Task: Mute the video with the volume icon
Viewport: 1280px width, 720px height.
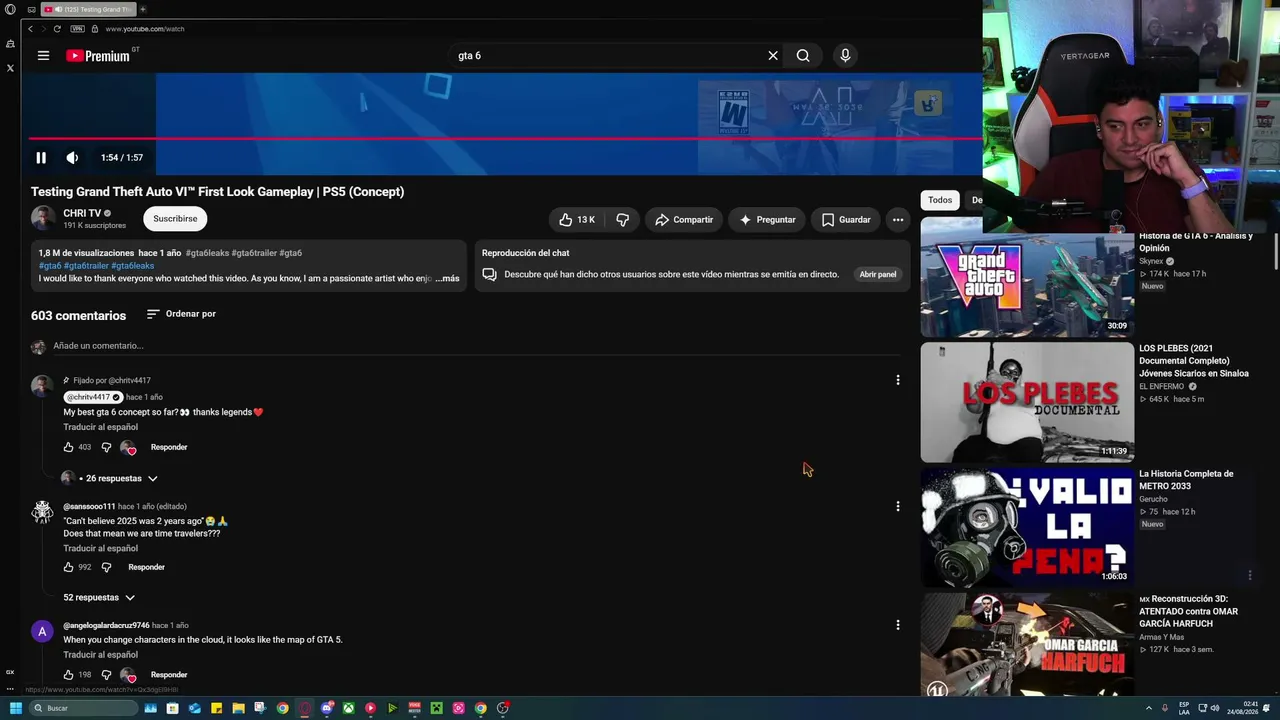Action: click(x=72, y=158)
